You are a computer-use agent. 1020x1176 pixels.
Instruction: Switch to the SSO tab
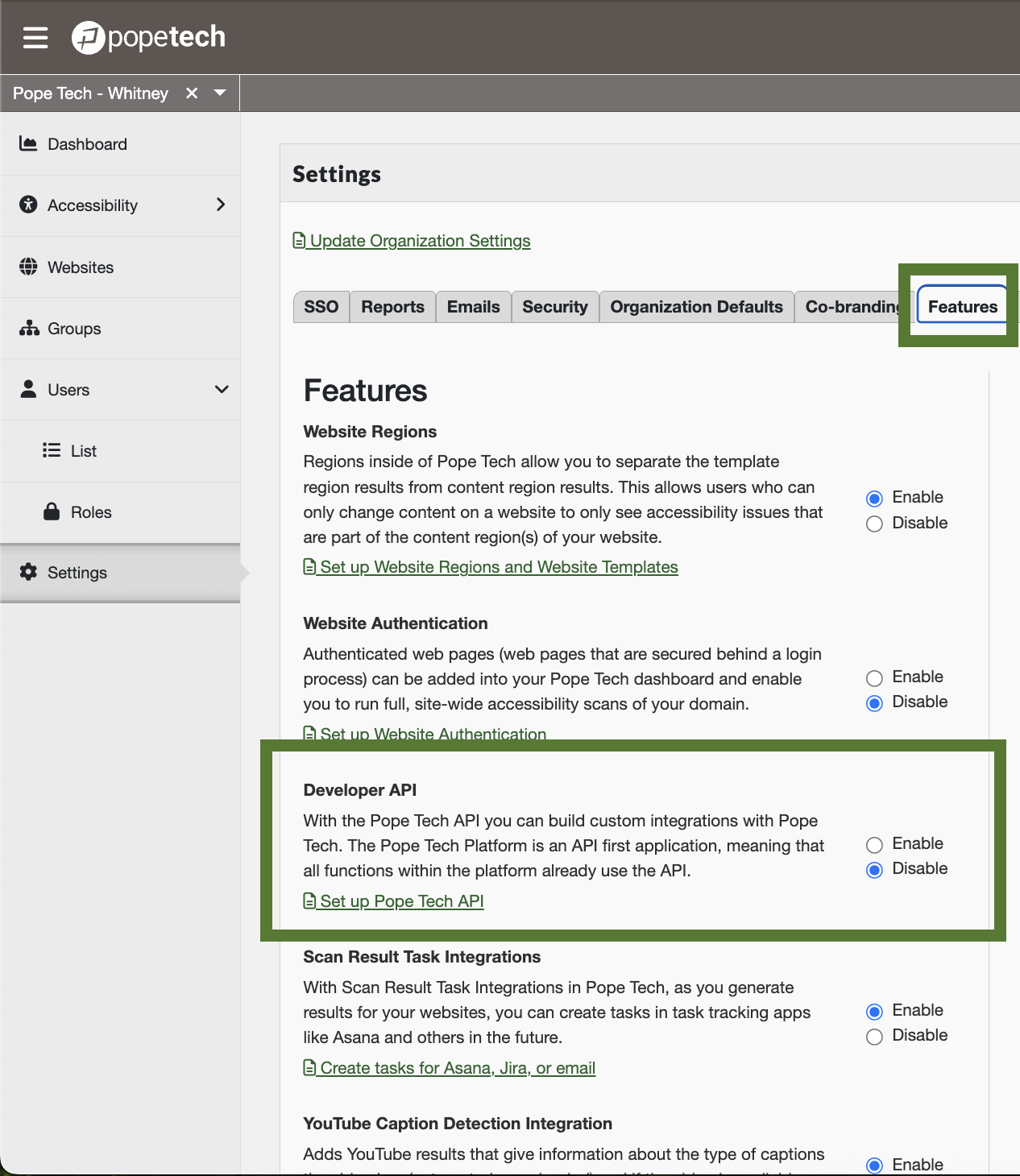coord(321,307)
